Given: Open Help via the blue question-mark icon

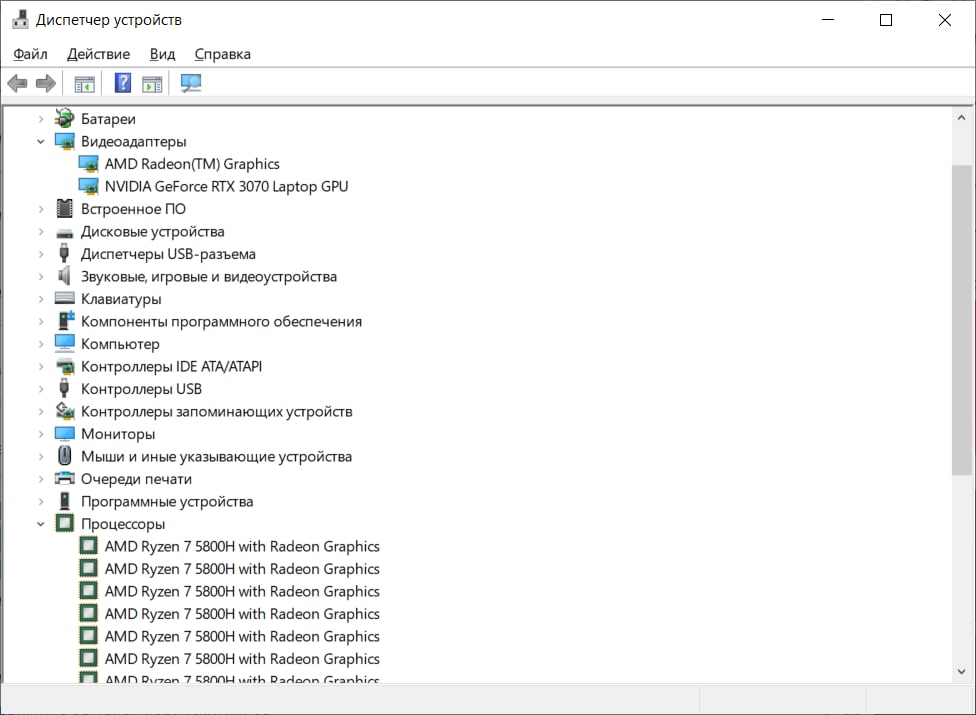Looking at the screenshot, I should coord(123,83).
